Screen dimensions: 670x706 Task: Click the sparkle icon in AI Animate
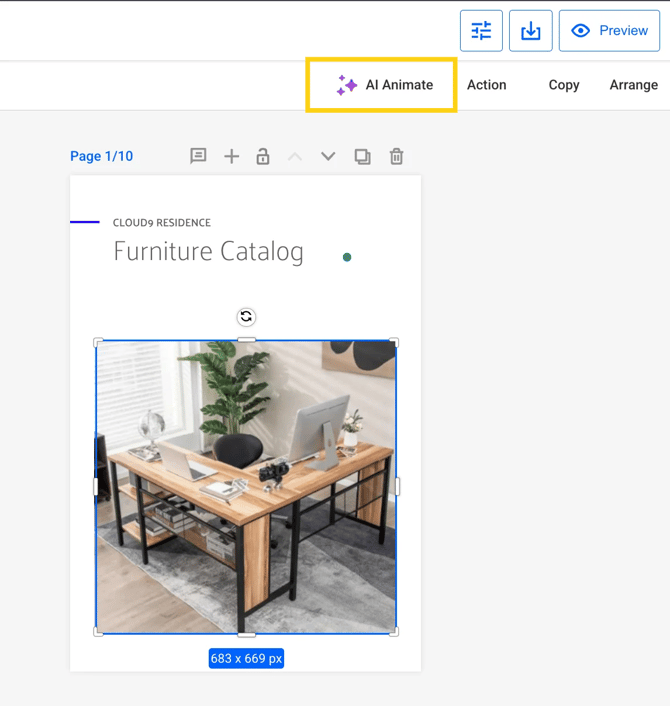[347, 85]
